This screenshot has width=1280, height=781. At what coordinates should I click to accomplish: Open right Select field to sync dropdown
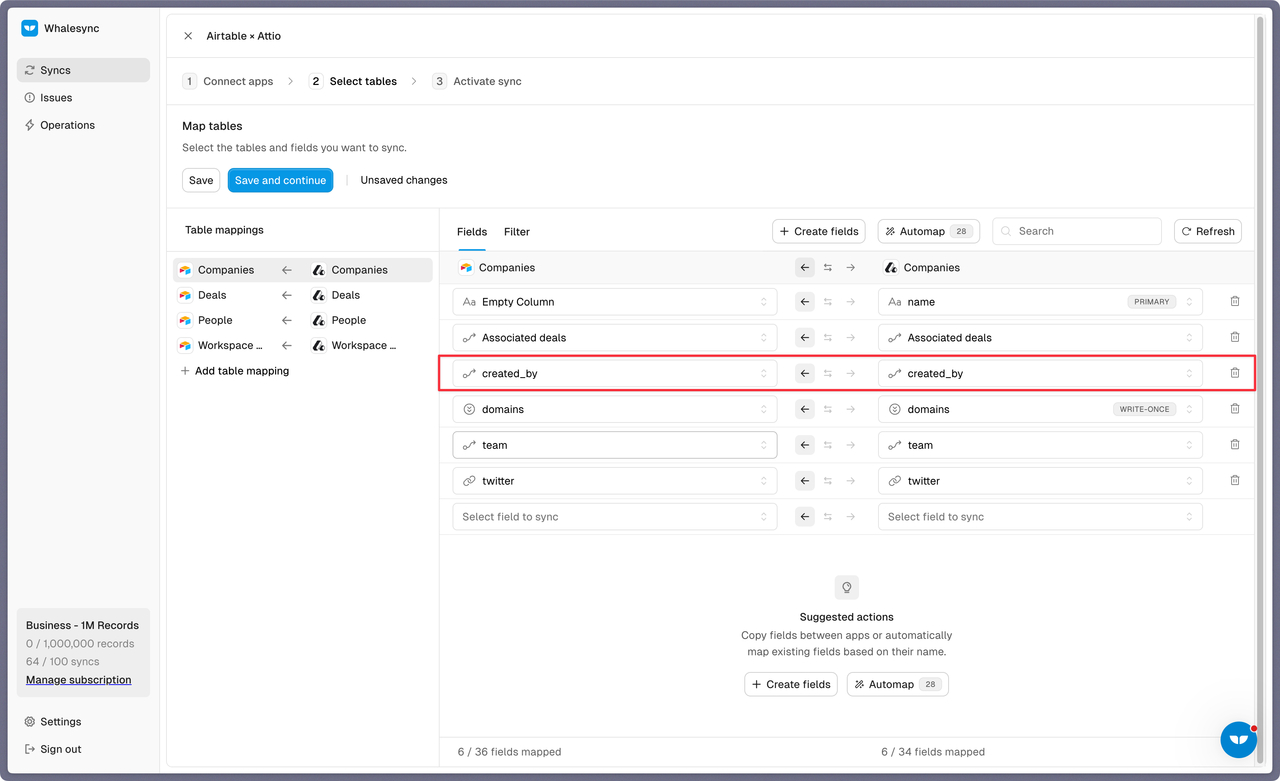coord(1040,517)
